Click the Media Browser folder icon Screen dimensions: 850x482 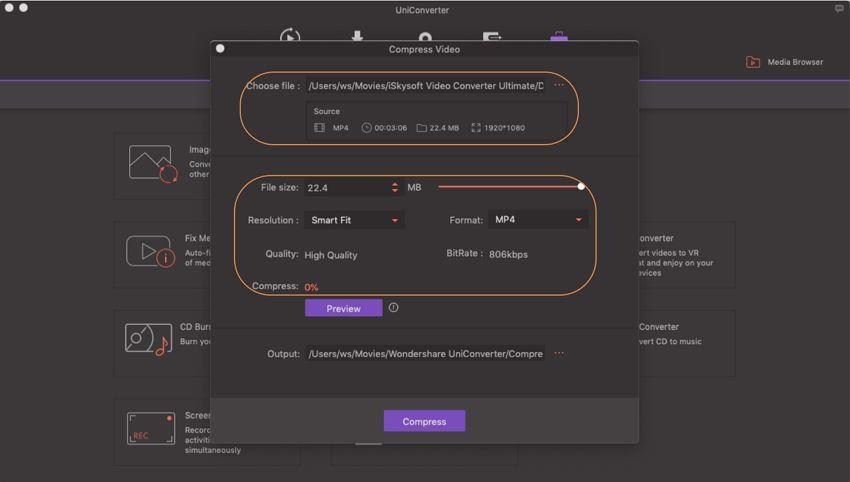pyautogui.click(x=752, y=62)
